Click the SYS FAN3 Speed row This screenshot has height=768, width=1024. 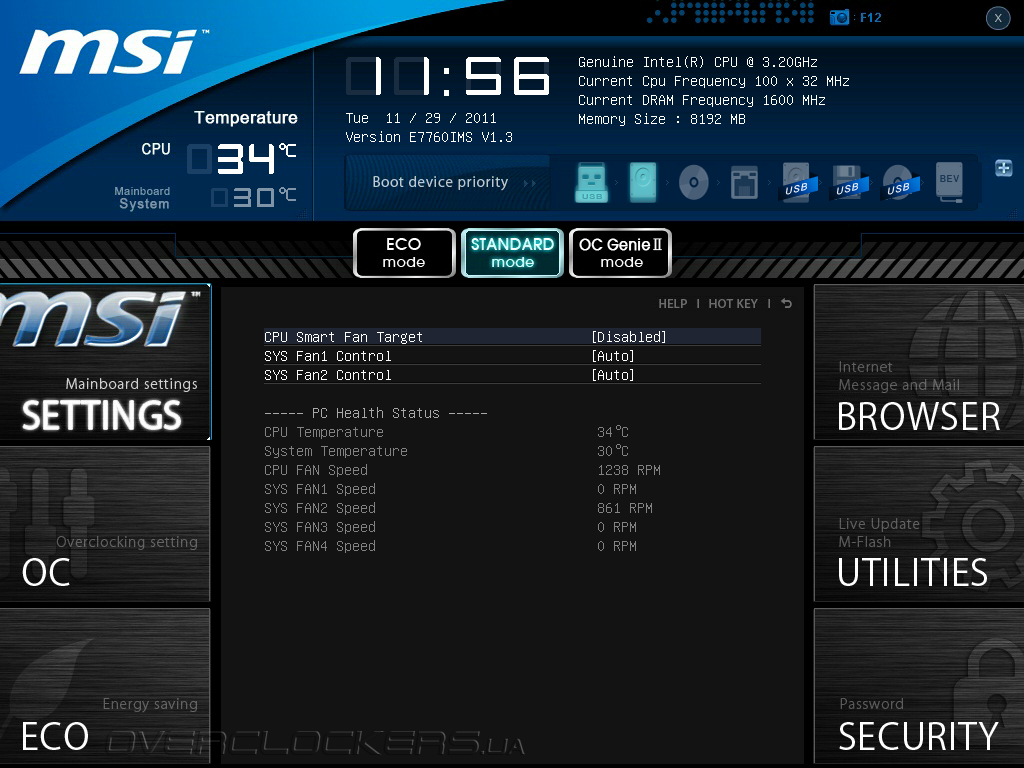pos(451,527)
